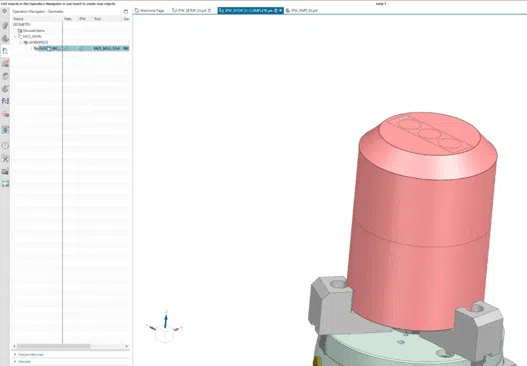Open the blue f(x) sidebar icon

(5, 101)
